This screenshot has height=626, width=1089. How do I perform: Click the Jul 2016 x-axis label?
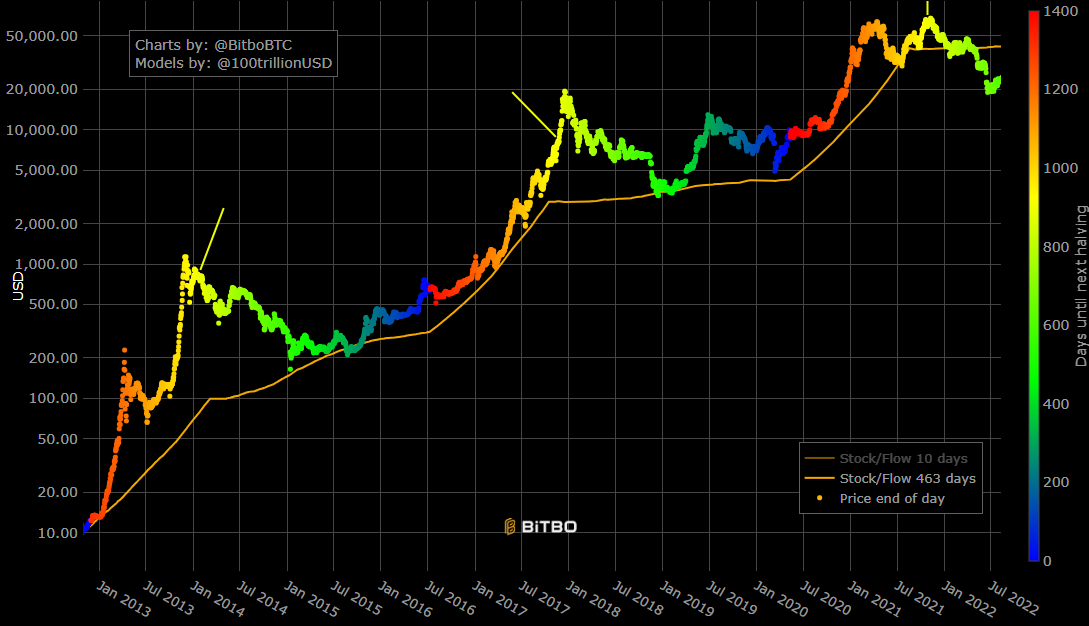click(x=451, y=599)
